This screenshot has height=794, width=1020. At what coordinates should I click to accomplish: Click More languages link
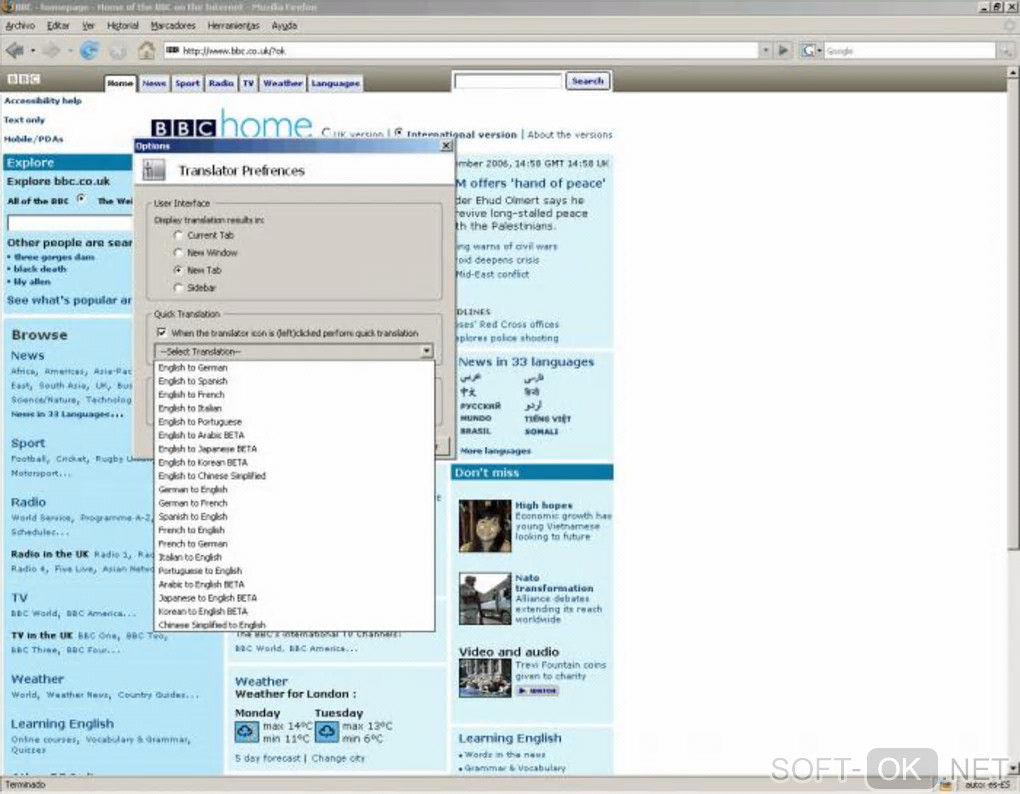(x=496, y=451)
